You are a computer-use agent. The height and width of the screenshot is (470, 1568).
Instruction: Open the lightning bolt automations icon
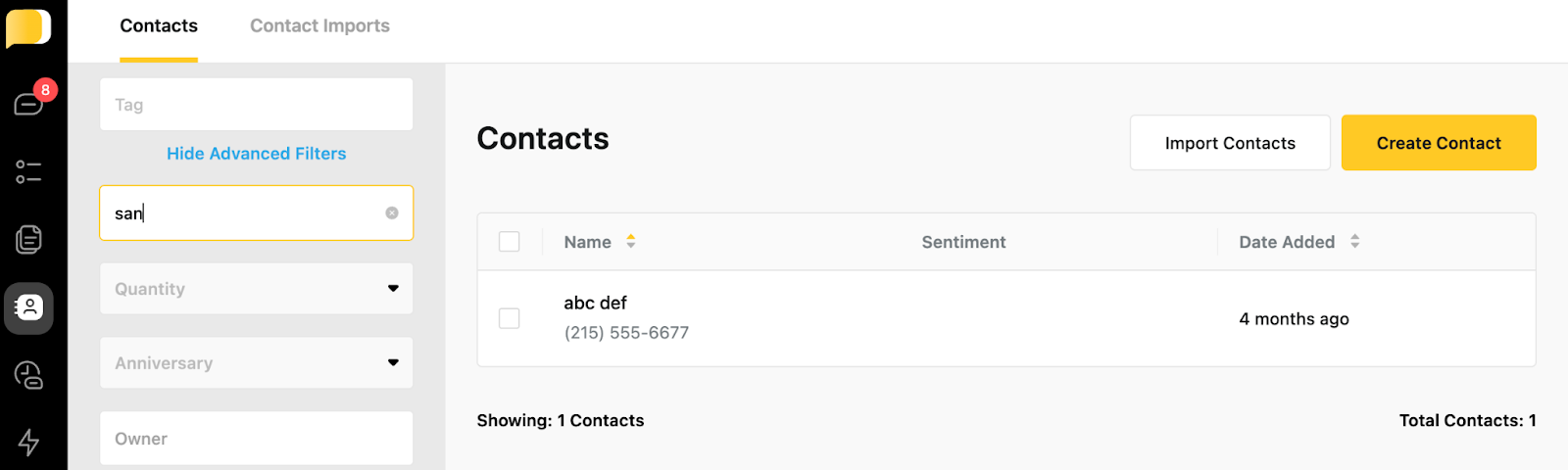click(28, 443)
